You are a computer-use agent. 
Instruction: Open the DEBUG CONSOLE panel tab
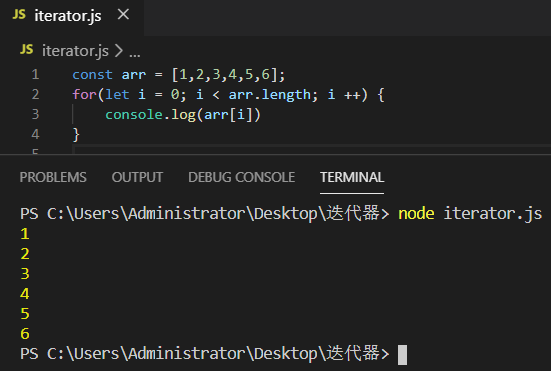click(x=241, y=177)
